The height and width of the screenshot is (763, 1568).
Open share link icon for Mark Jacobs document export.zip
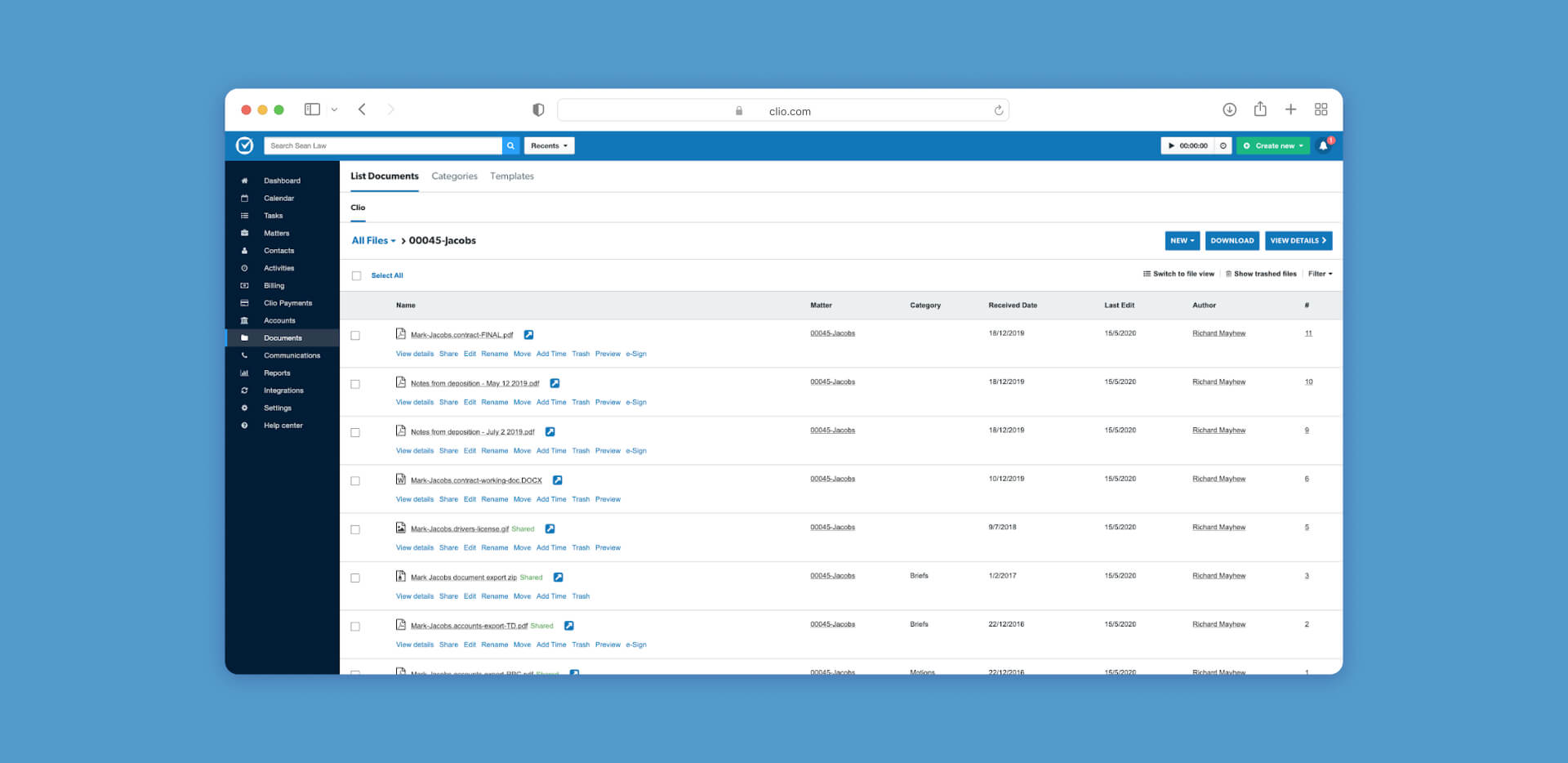[558, 577]
